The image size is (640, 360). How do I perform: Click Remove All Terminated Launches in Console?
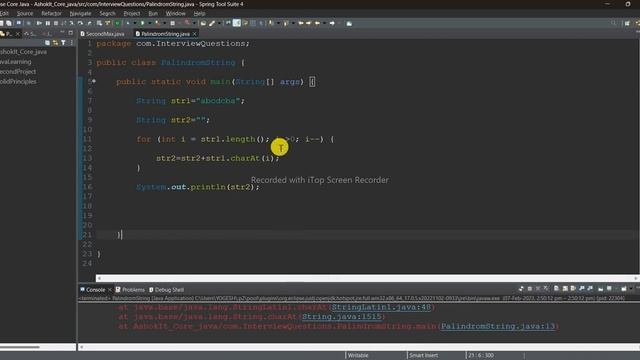(546, 289)
